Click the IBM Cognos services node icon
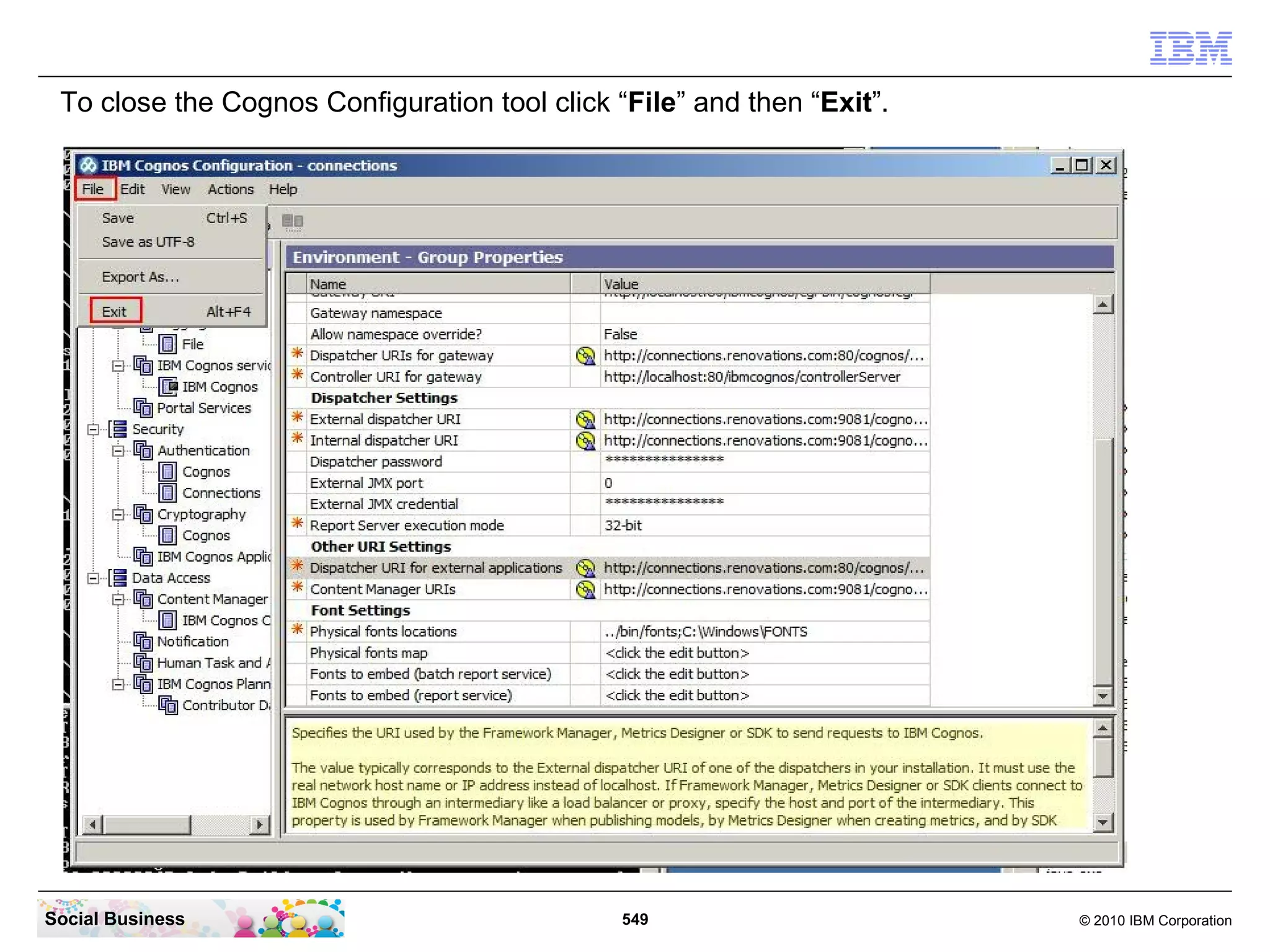The height and width of the screenshot is (952, 1270). tap(143, 365)
